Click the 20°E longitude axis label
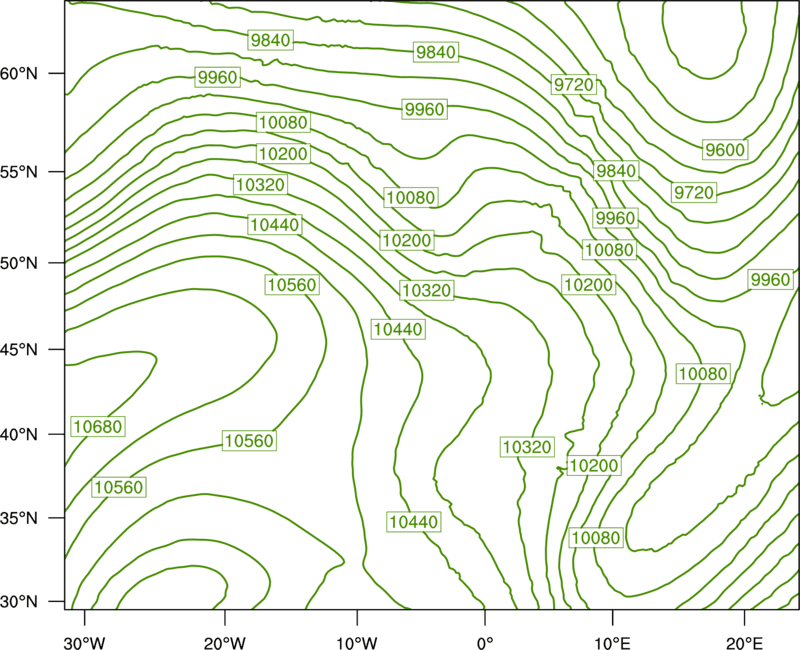This screenshot has width=800, height=650. pyautogui.click(x=744, y=643)
